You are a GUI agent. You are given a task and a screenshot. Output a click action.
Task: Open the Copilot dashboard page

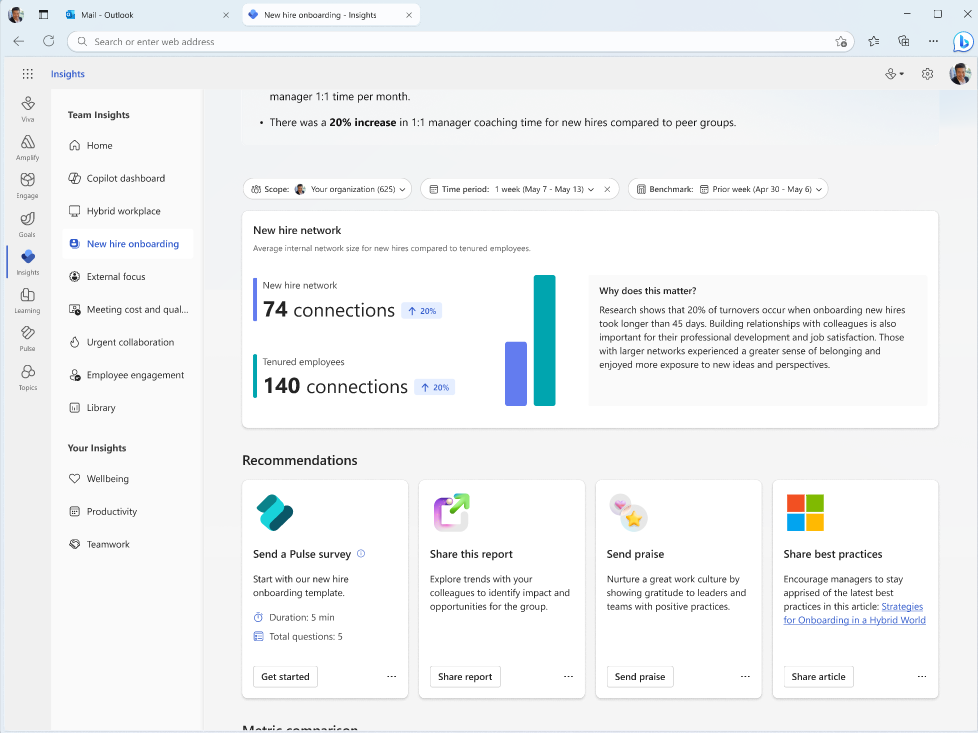[x=128, y=178]
